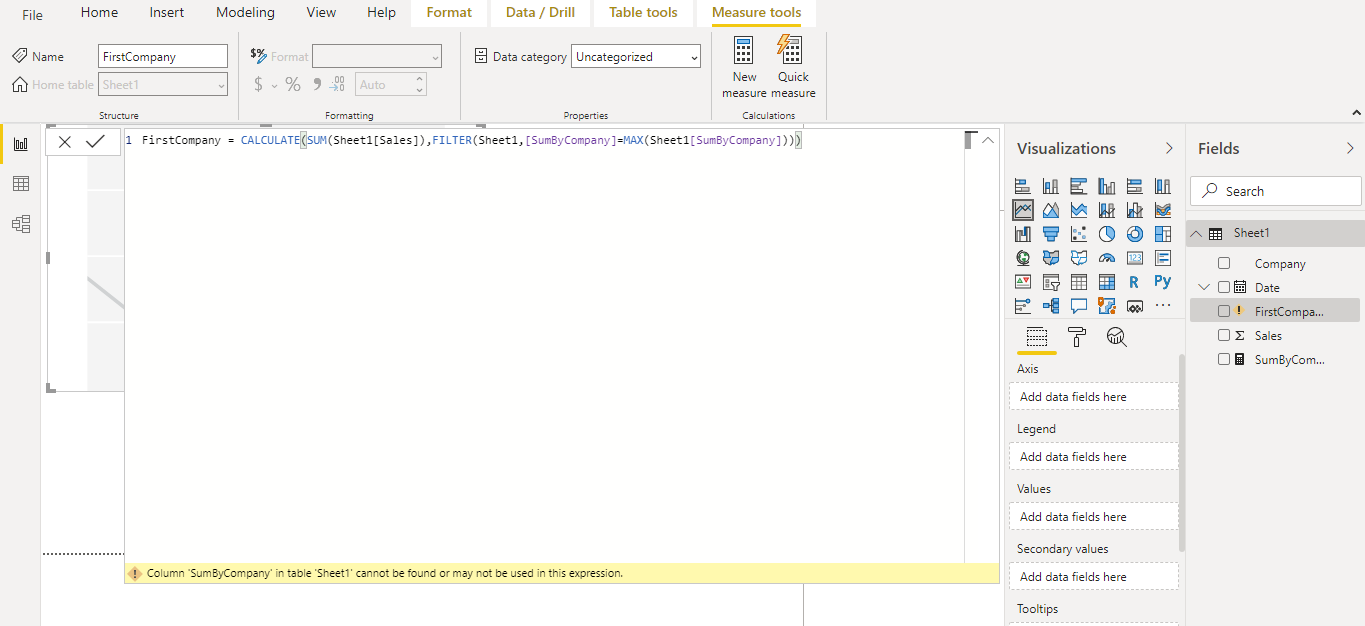1365x626 pixels.
Task: Choose the Line chart visualization
Action: [1023, 210]
